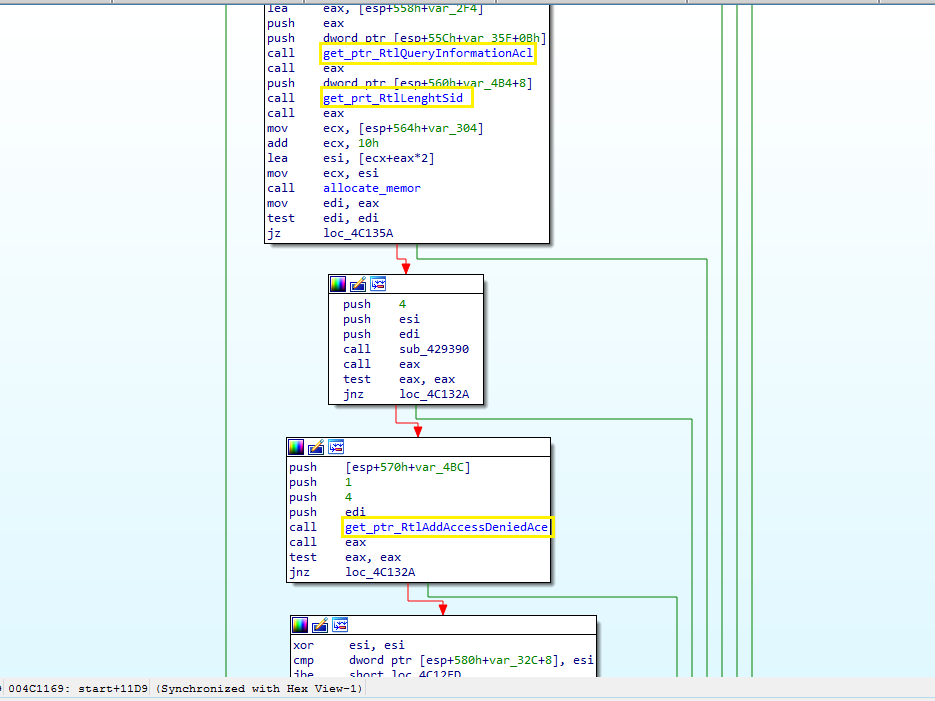
Task: Click loc_4C132A in the RtlAddAccessDeniedAce block
Action: tap(380, 572)
